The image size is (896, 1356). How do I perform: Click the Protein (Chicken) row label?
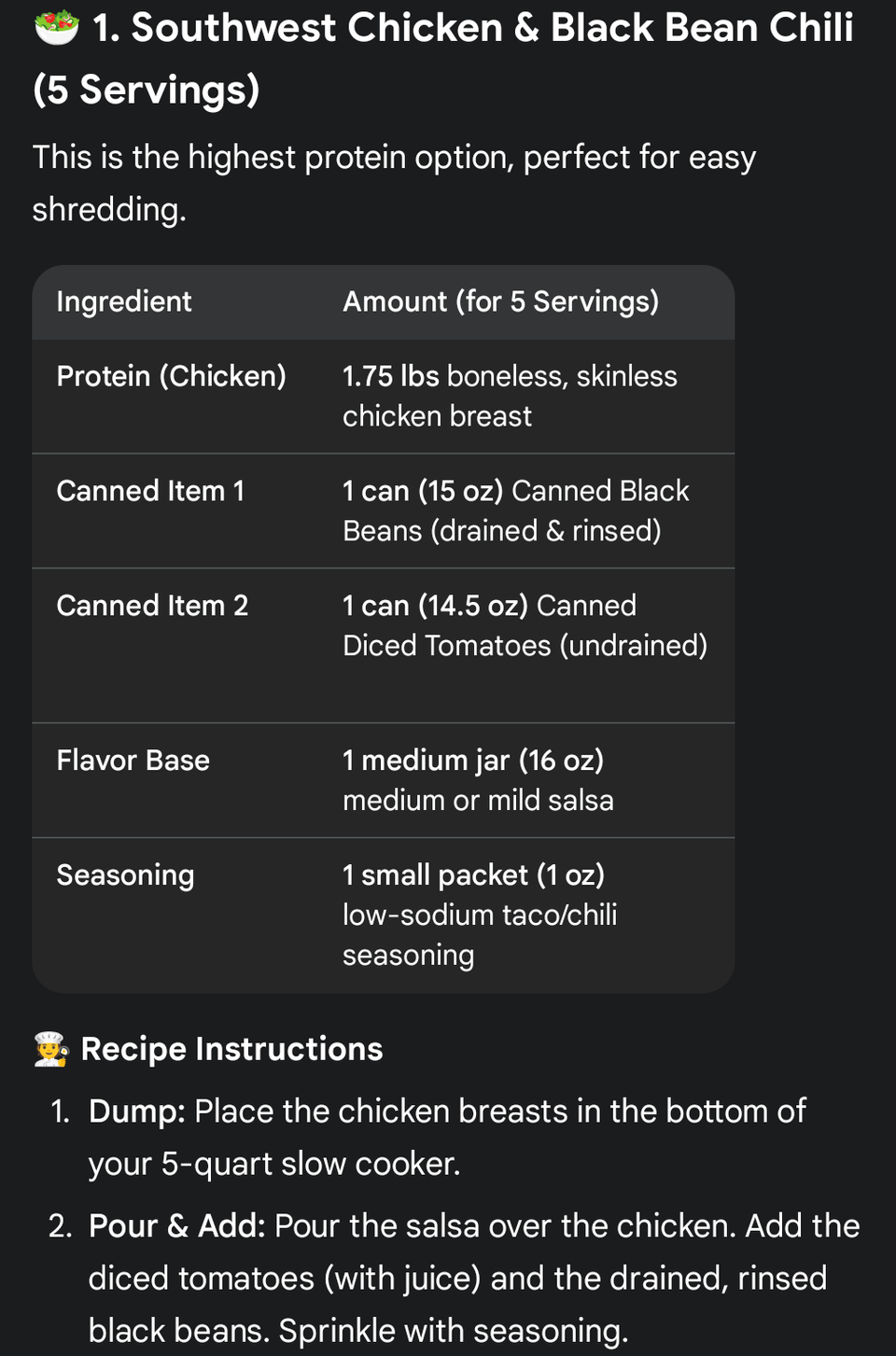coord(171,376)
